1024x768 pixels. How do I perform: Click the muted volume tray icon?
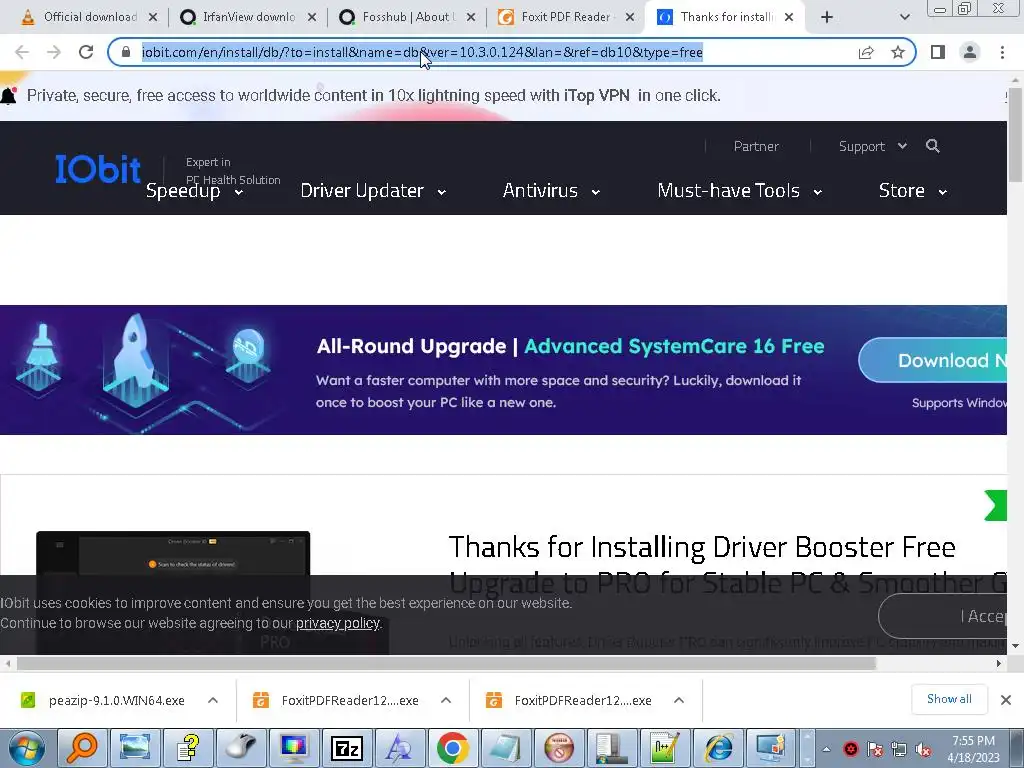923,750
